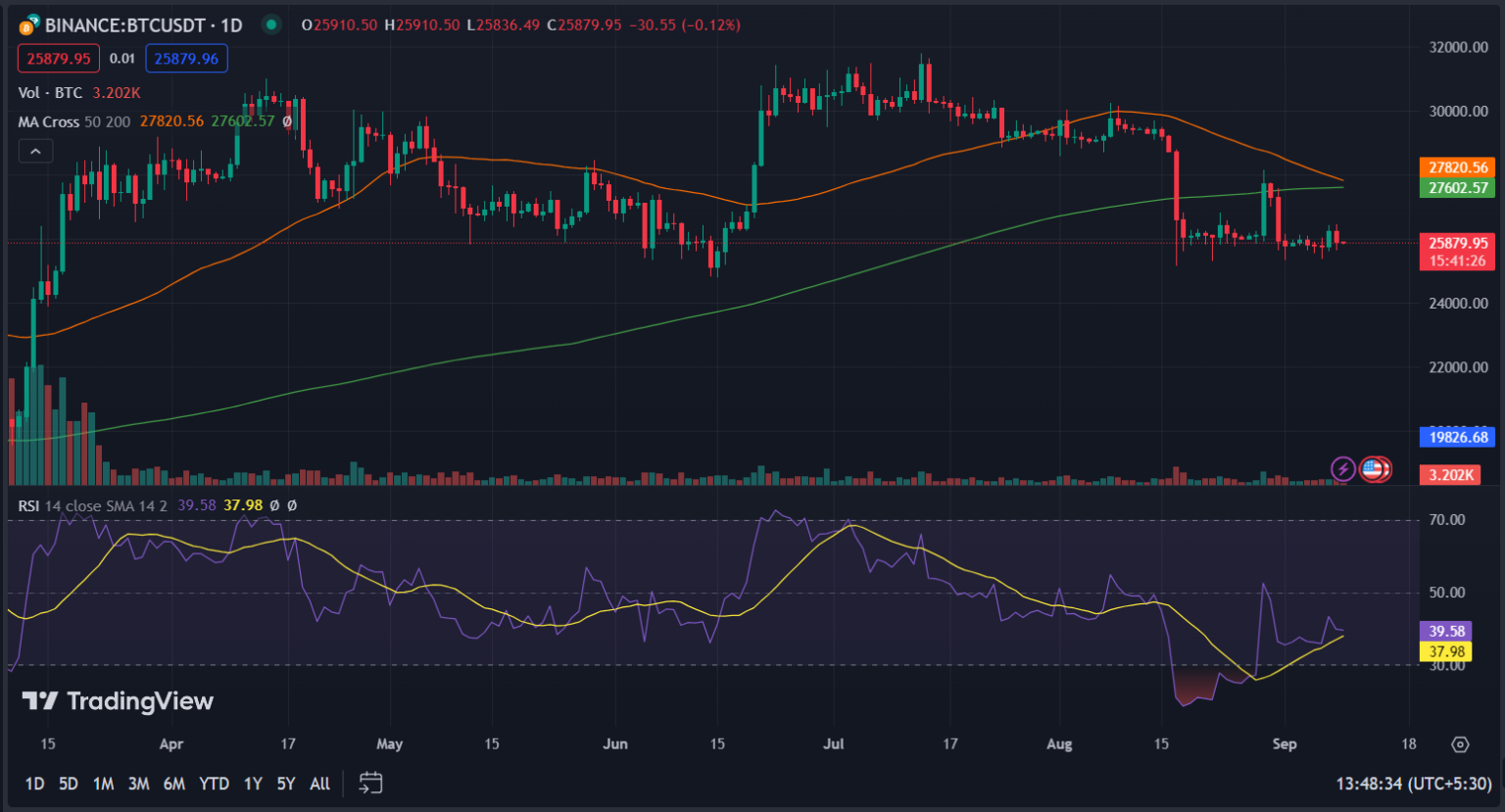Click the Apr date on time axis

171,744
